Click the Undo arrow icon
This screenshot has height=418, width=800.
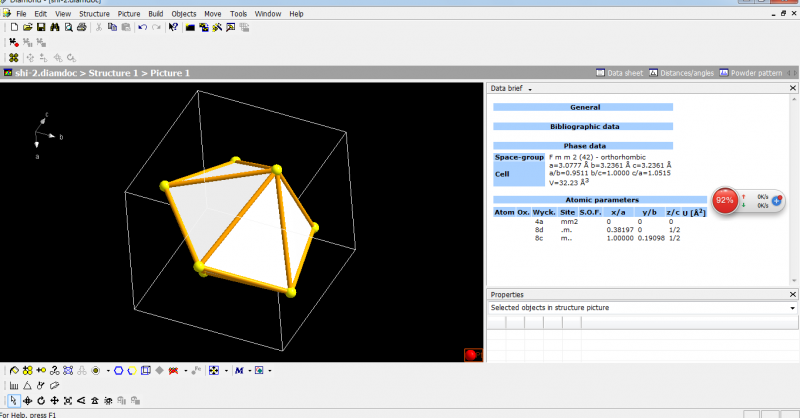(x=142, y=27)
